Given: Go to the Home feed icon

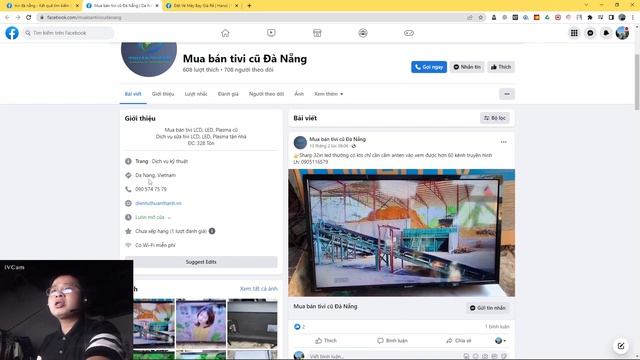Looking at the screenshot, I should click(x=225, y=33).
